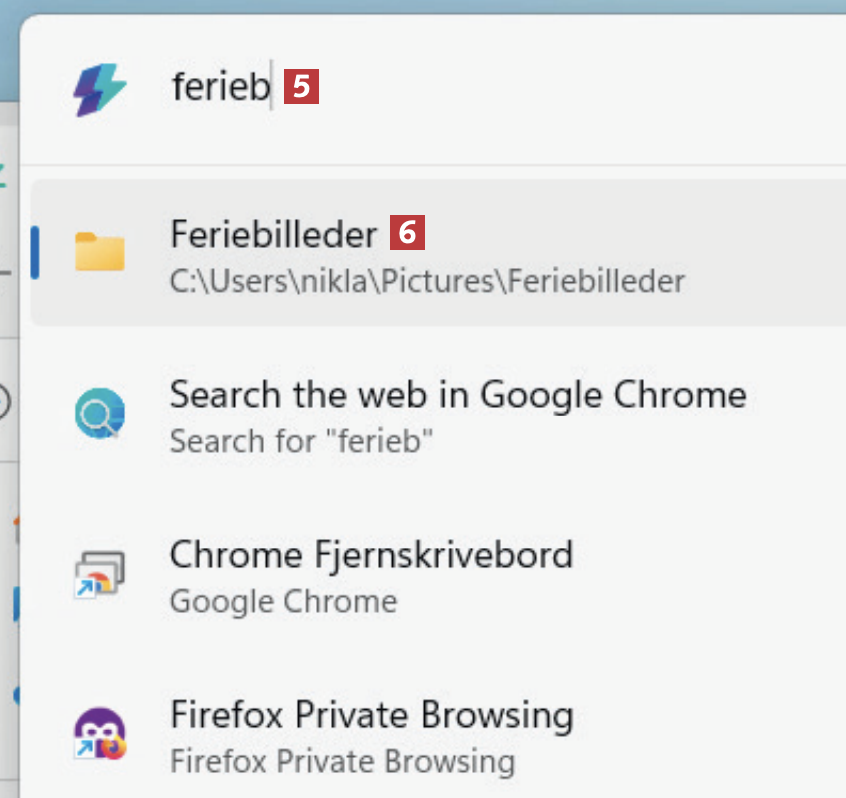846x798 pixels.
Task: Click the Chrome Fjernskrivebord shortcut icon
Action: tap(99, 574)
